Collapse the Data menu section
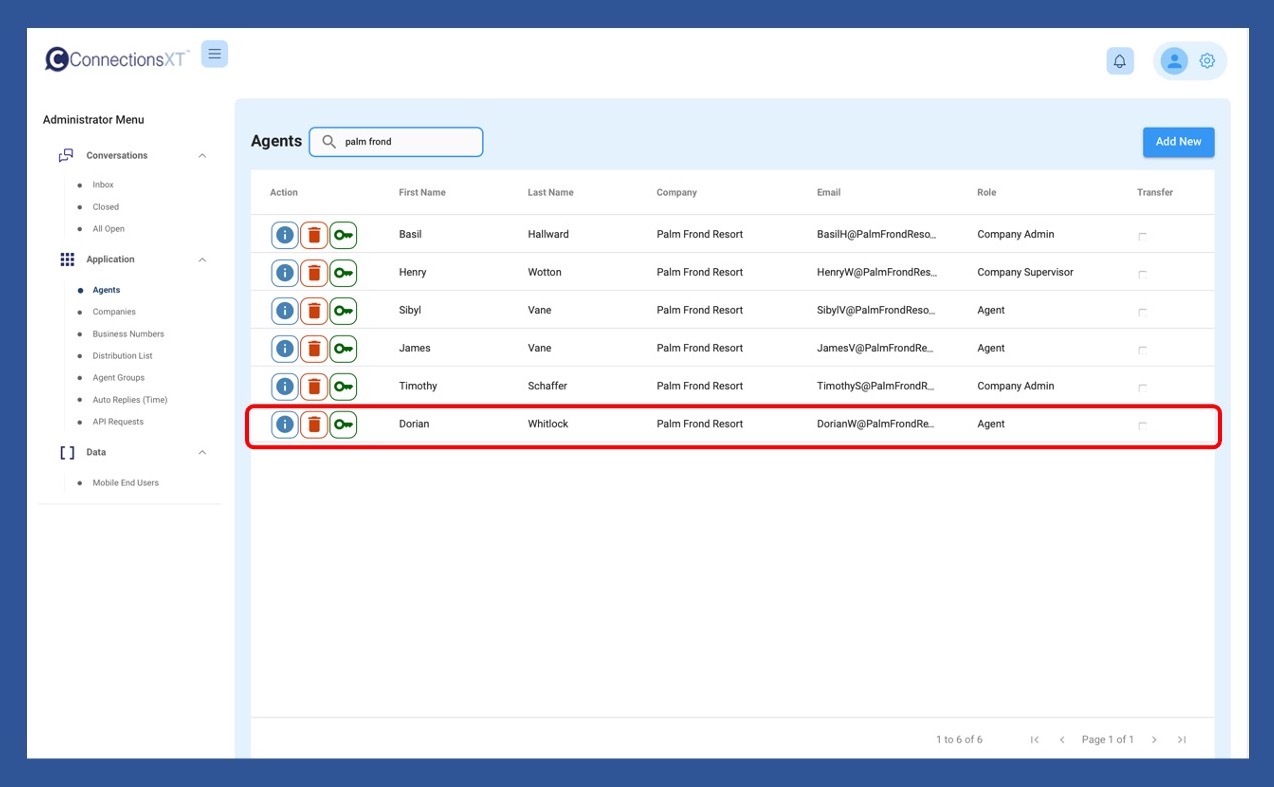This screenshot has height=787, width=1274. tap(202, 453)
